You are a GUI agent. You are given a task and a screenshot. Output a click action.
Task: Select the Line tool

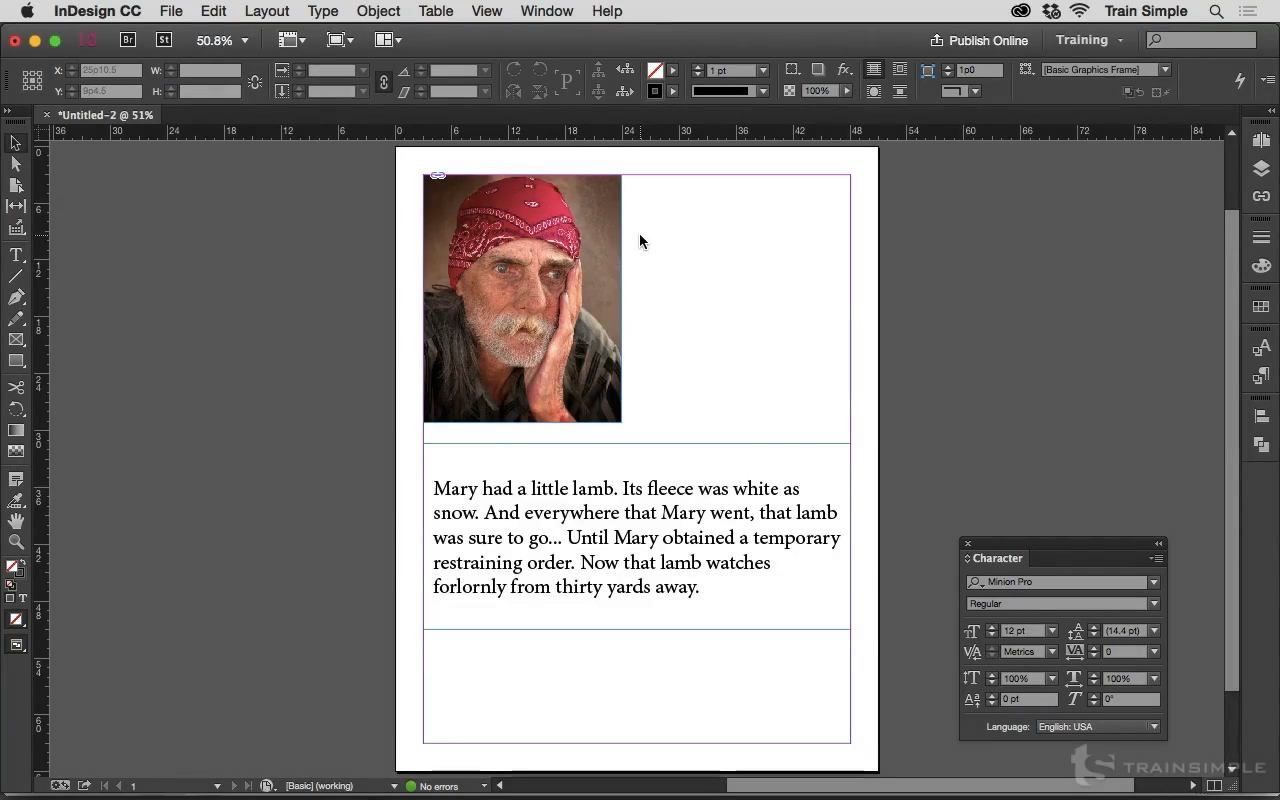[16, 276]
